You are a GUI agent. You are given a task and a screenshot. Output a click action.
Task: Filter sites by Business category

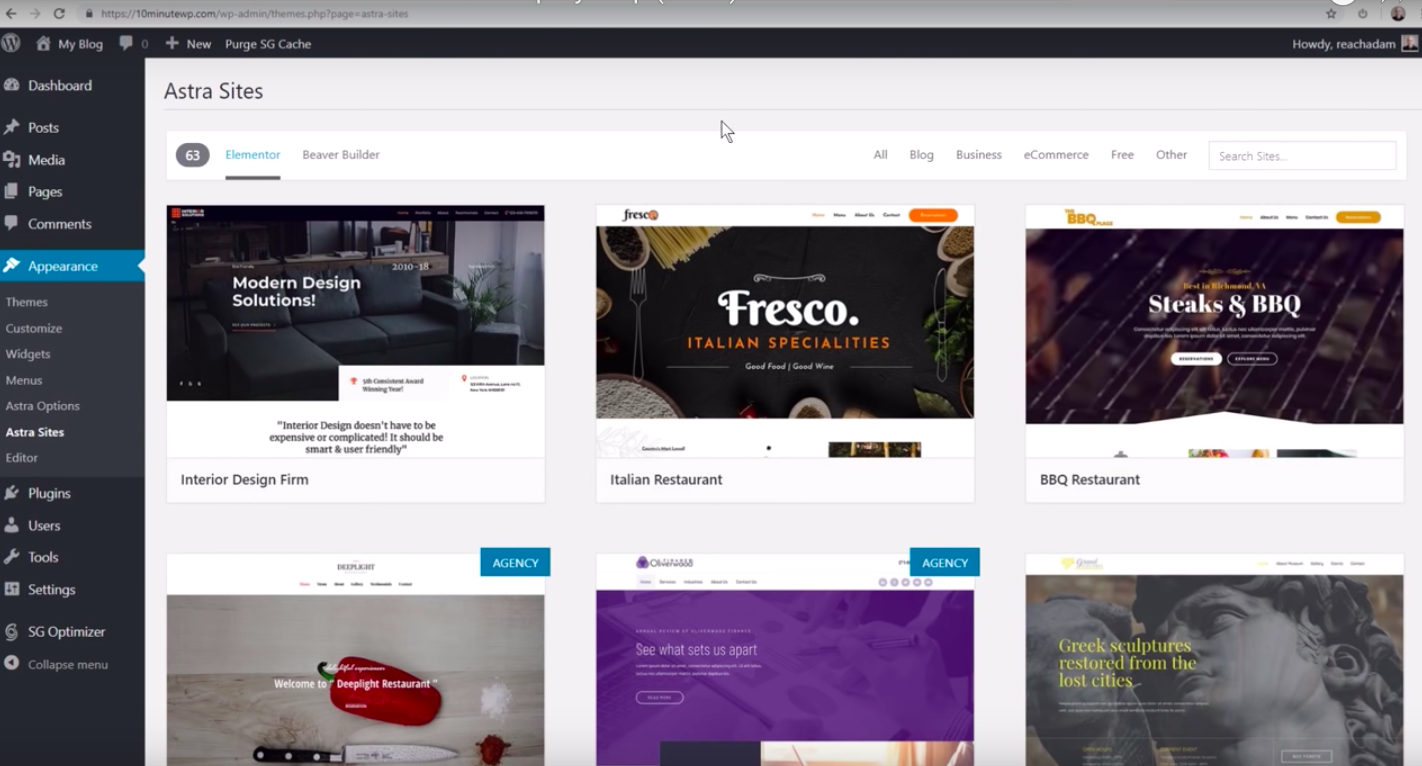[x=978, y=155]
